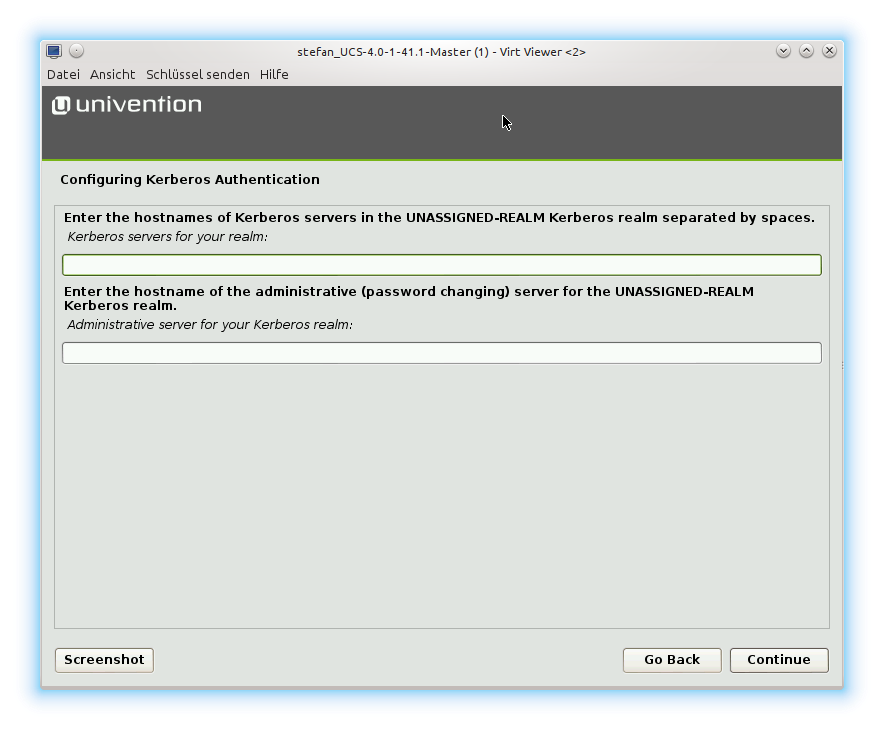Maximize the Virt Viewer window

click(x=806, y=51)
